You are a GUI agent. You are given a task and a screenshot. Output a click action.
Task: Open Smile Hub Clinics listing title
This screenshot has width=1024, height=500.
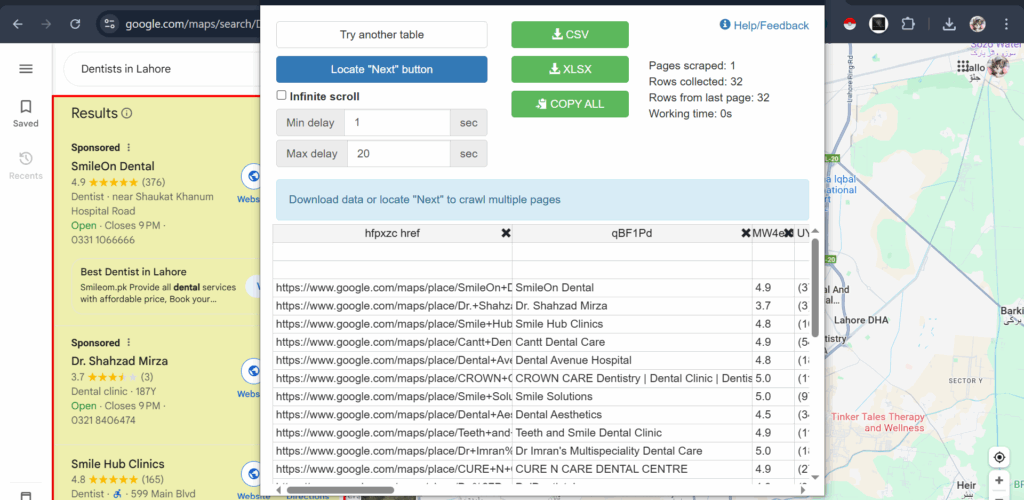(118, 464)
